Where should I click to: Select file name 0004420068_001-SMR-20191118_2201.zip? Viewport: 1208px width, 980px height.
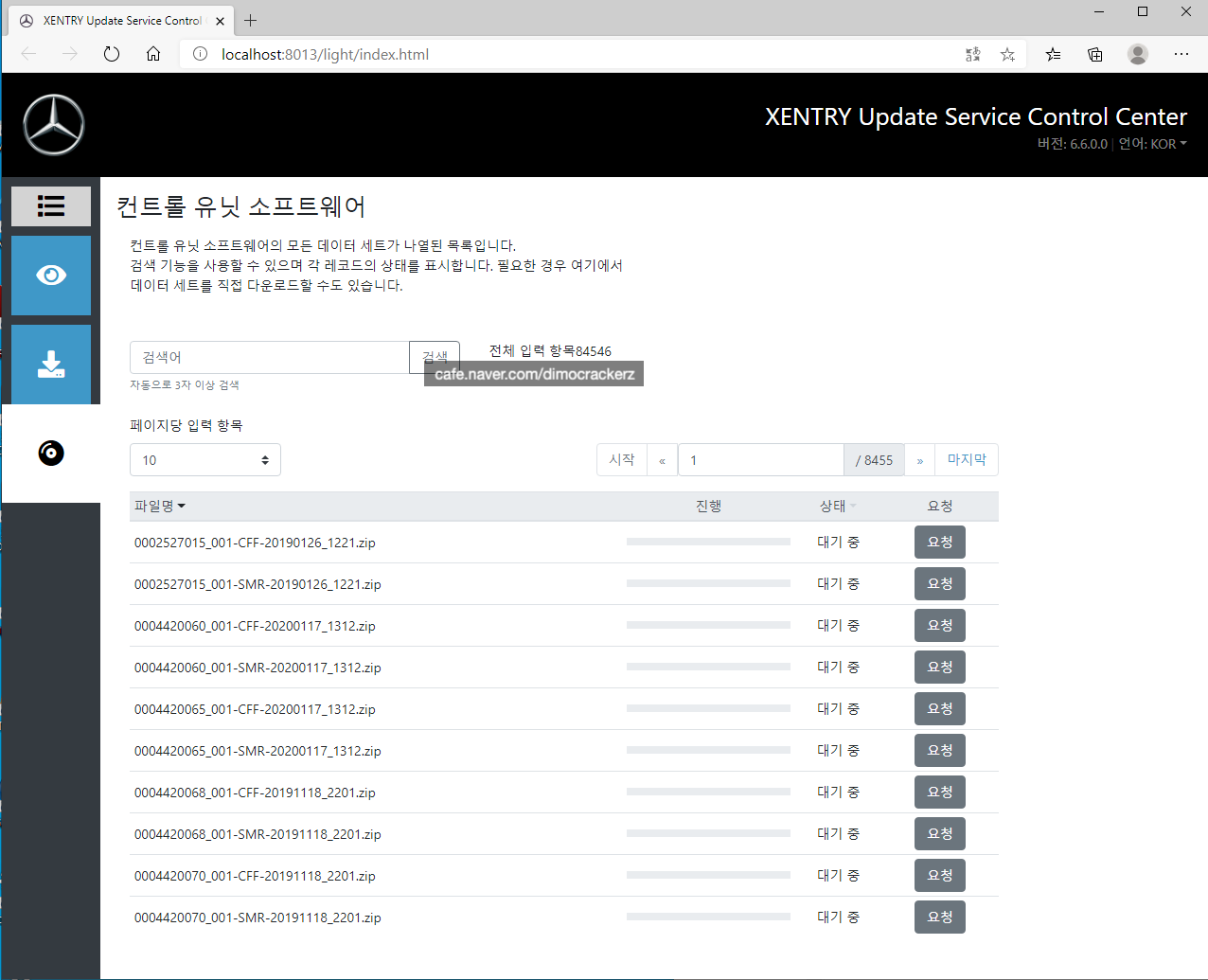pos(258,834)
